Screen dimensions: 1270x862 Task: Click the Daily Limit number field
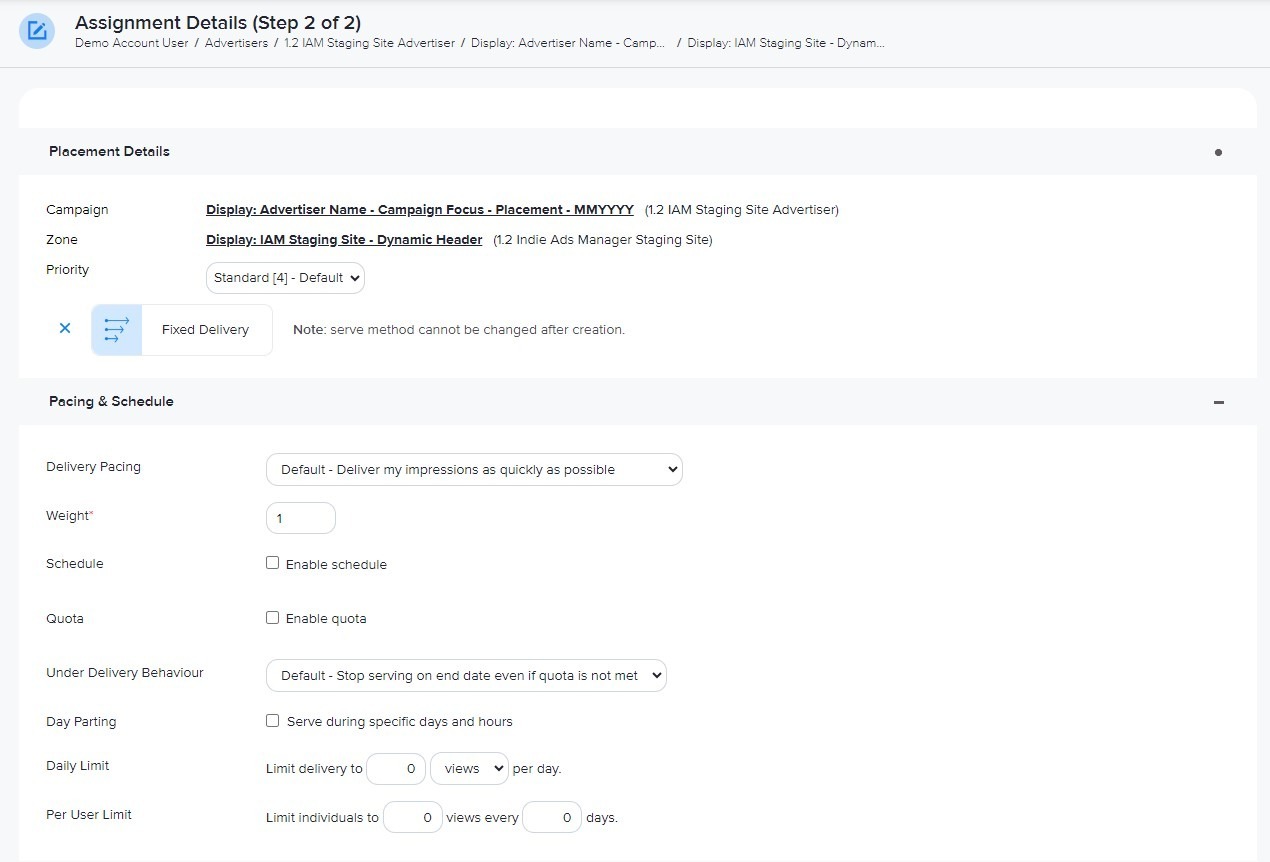click(x=396, y=769)
